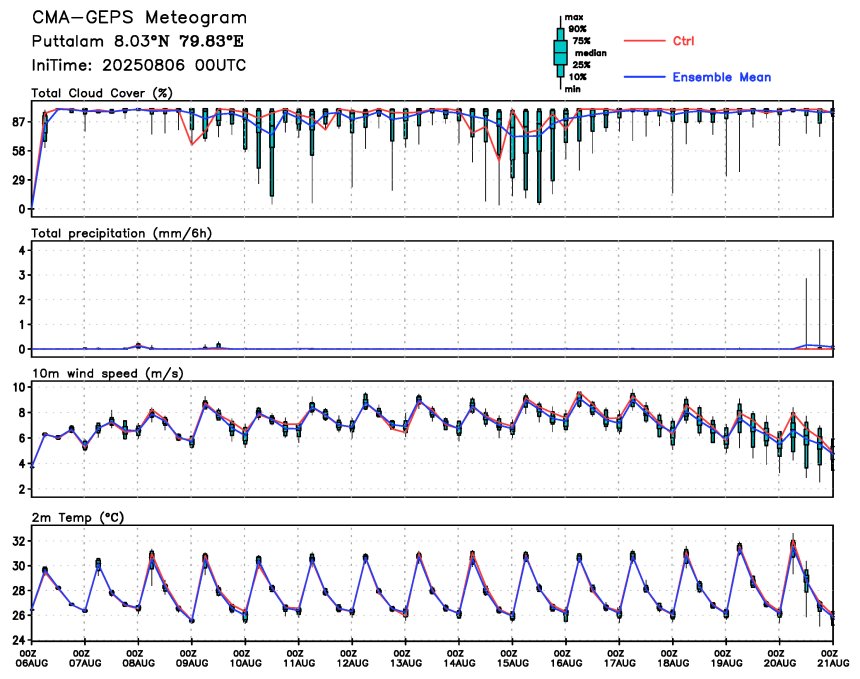Click the '00Z 16AUG' time axis label

coord(566,658)
